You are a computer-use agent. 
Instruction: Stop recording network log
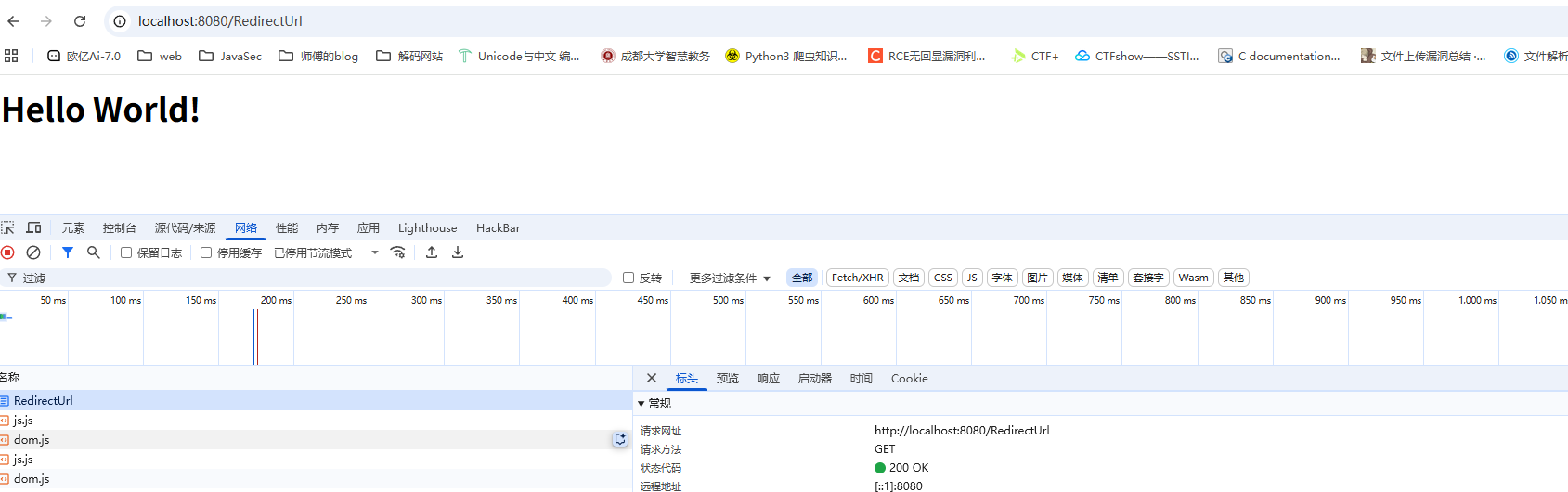7,252
